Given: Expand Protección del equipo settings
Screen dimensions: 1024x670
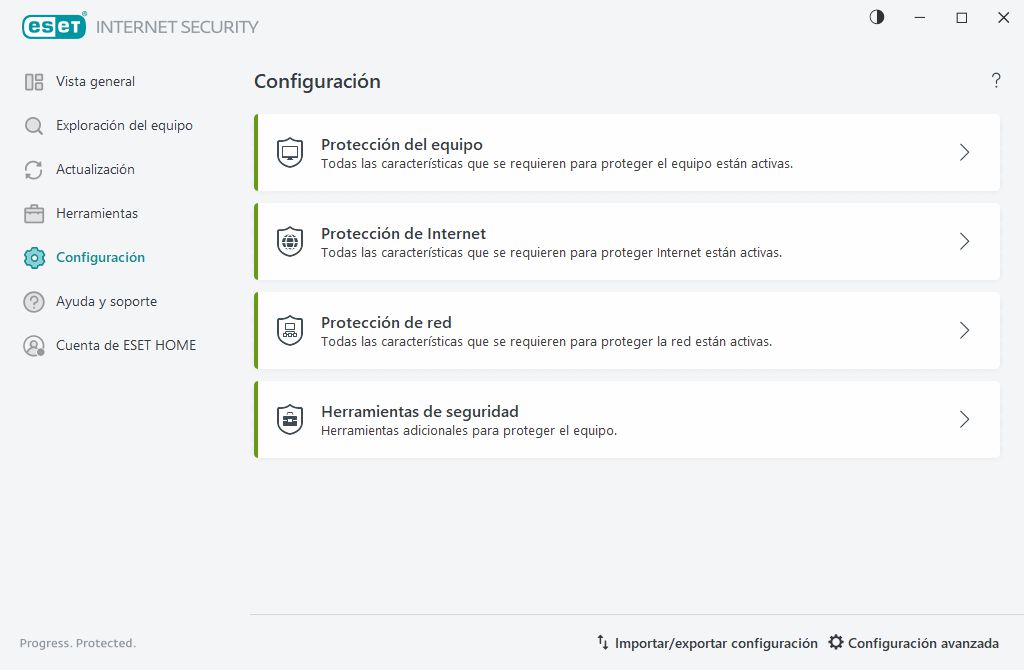Looking at the screenshot, I should [963, 151].
